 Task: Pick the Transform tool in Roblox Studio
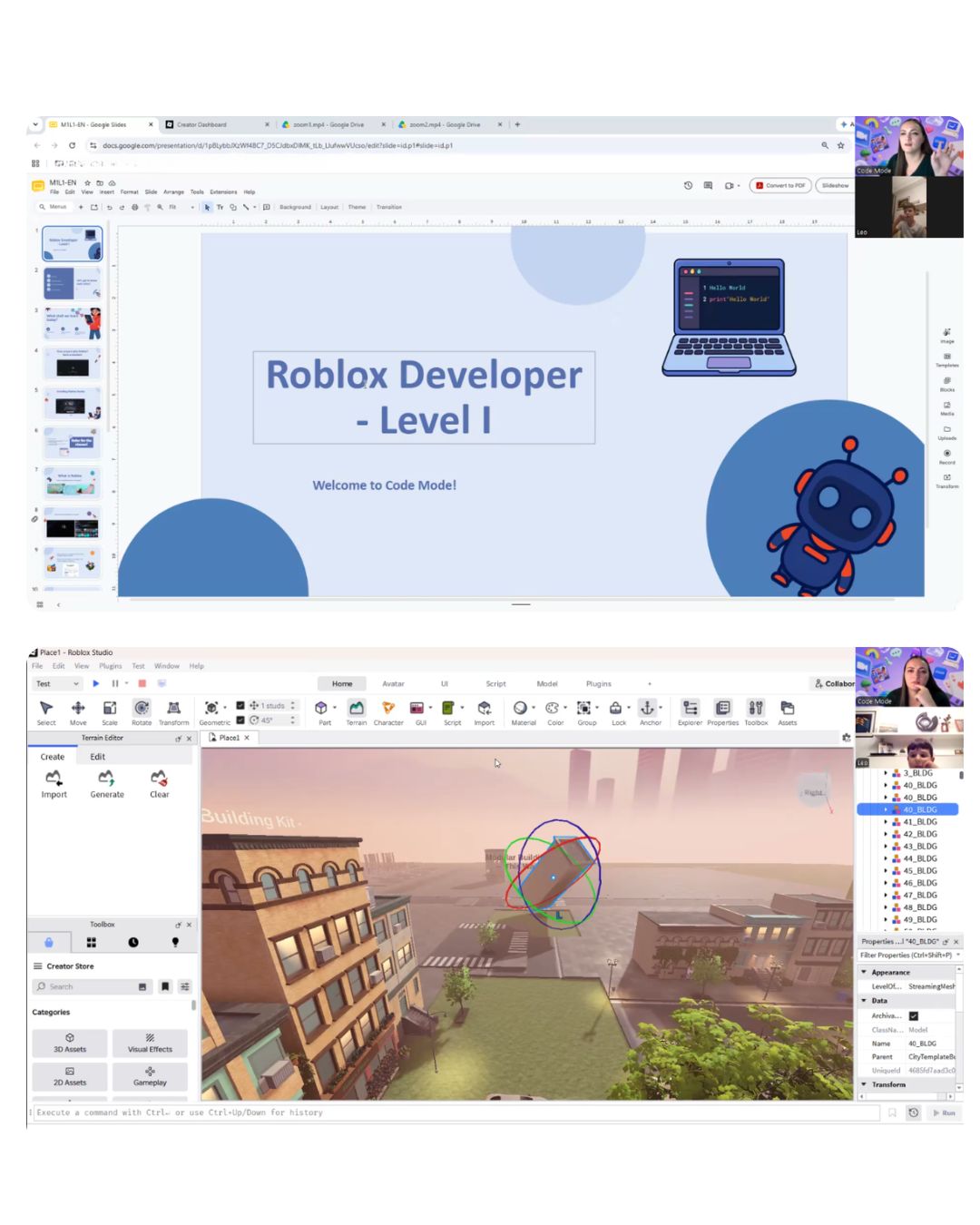tap(173, 711)
